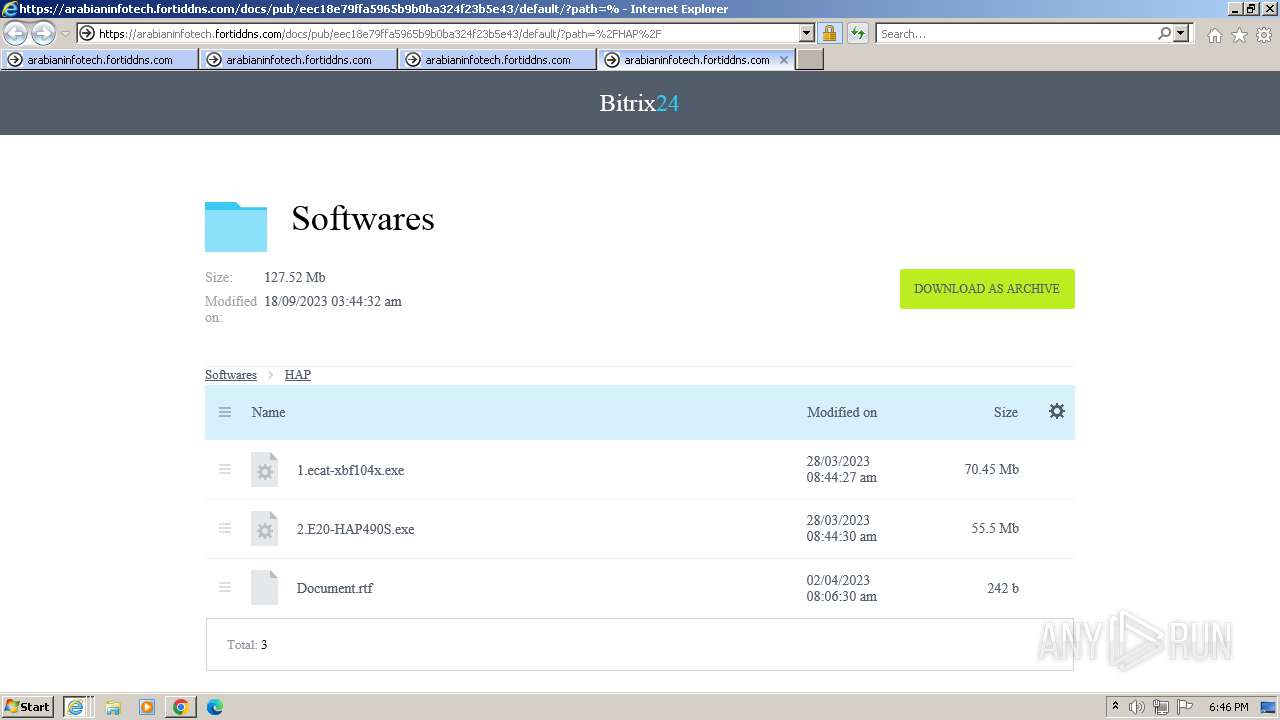Click the 70.45 Mb size value
The height and width of the screenshot is (720, 1280).
(992, 469)
